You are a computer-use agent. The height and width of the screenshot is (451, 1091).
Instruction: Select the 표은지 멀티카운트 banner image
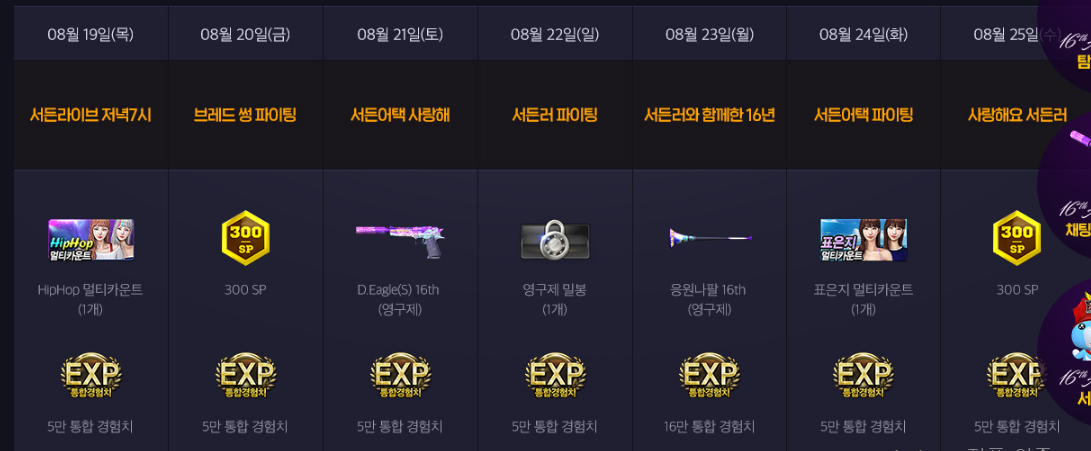863,240
